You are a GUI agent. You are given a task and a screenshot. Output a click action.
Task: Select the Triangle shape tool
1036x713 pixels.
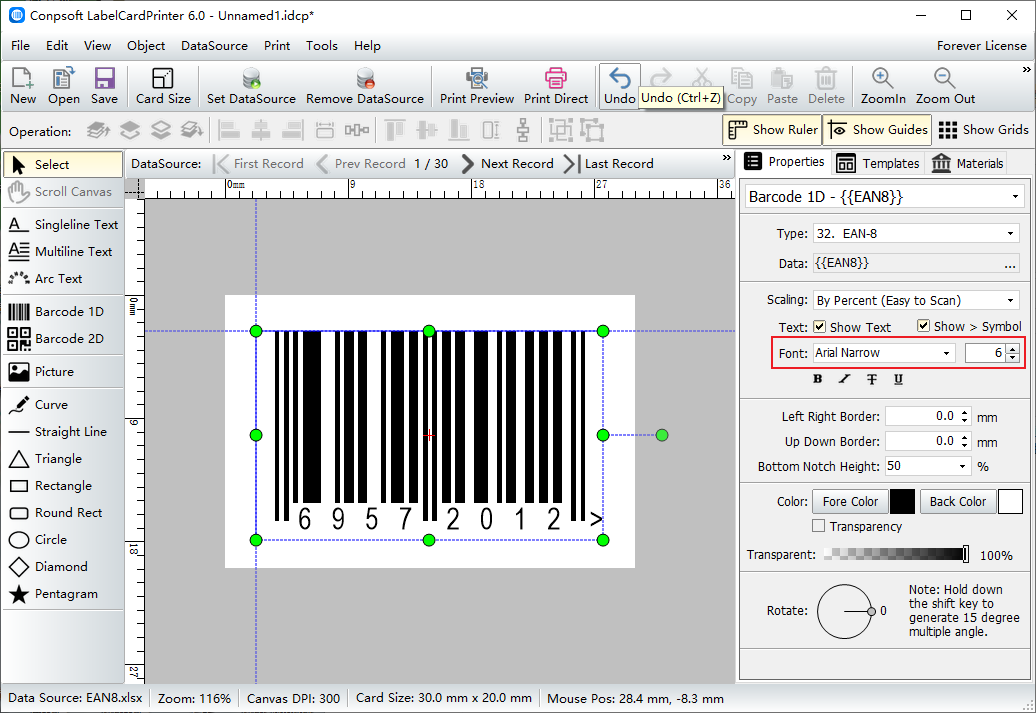pos(63,459)
